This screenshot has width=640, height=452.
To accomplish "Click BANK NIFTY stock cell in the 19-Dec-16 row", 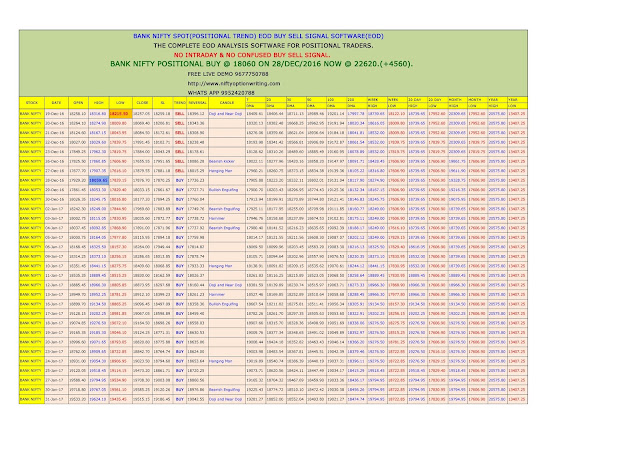I will click(31, 114).
